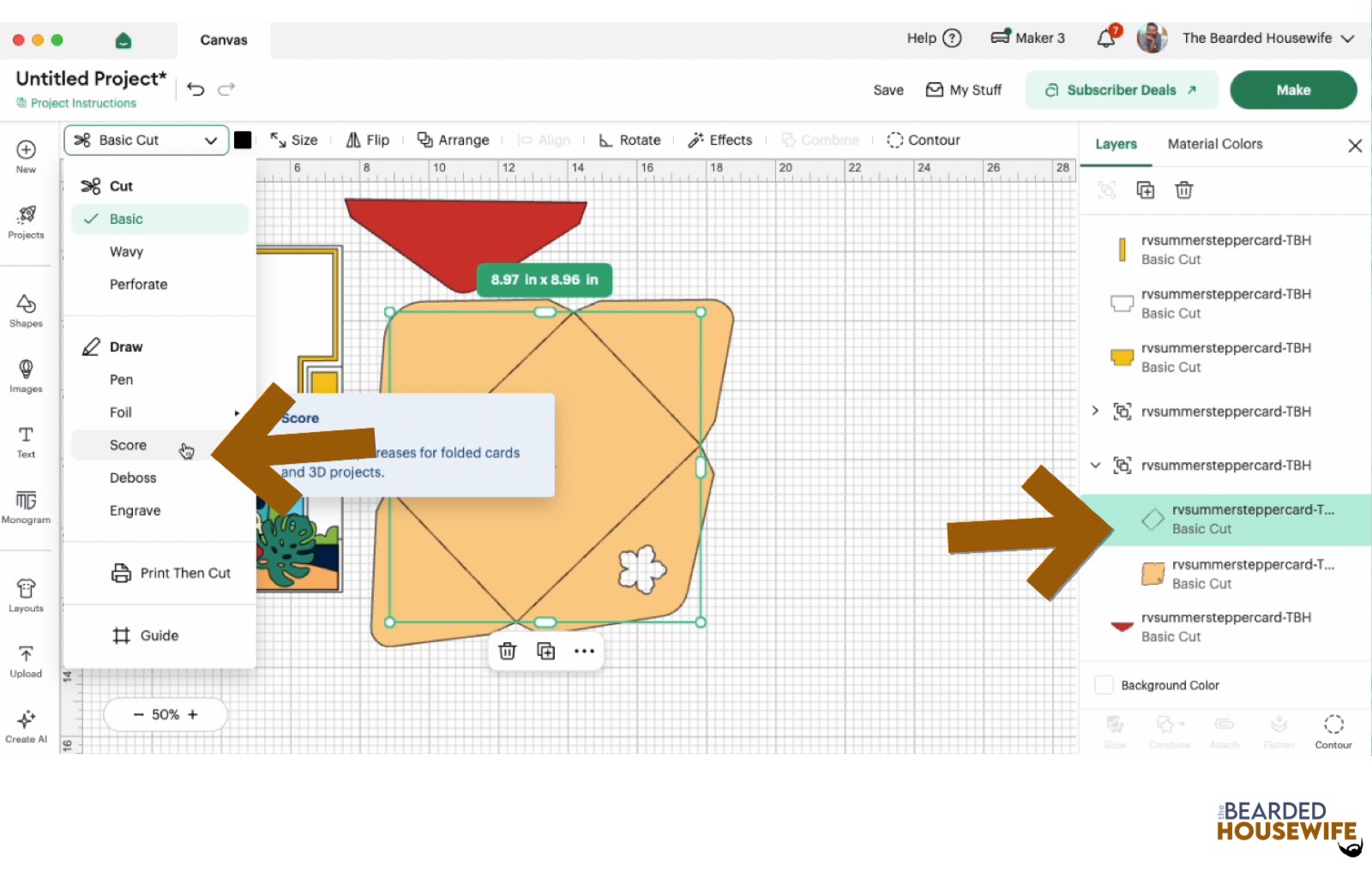Click the Redo arrow

[x=226, y=89]
